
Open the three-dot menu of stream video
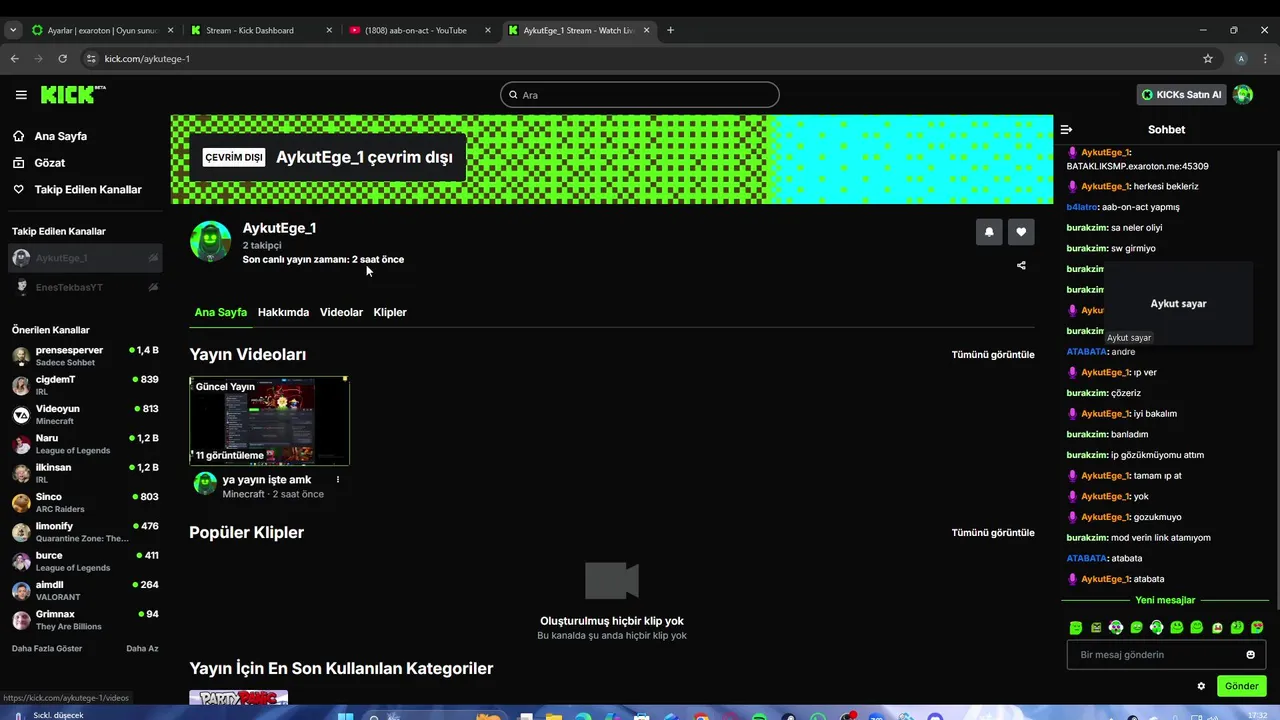point(338,480)
